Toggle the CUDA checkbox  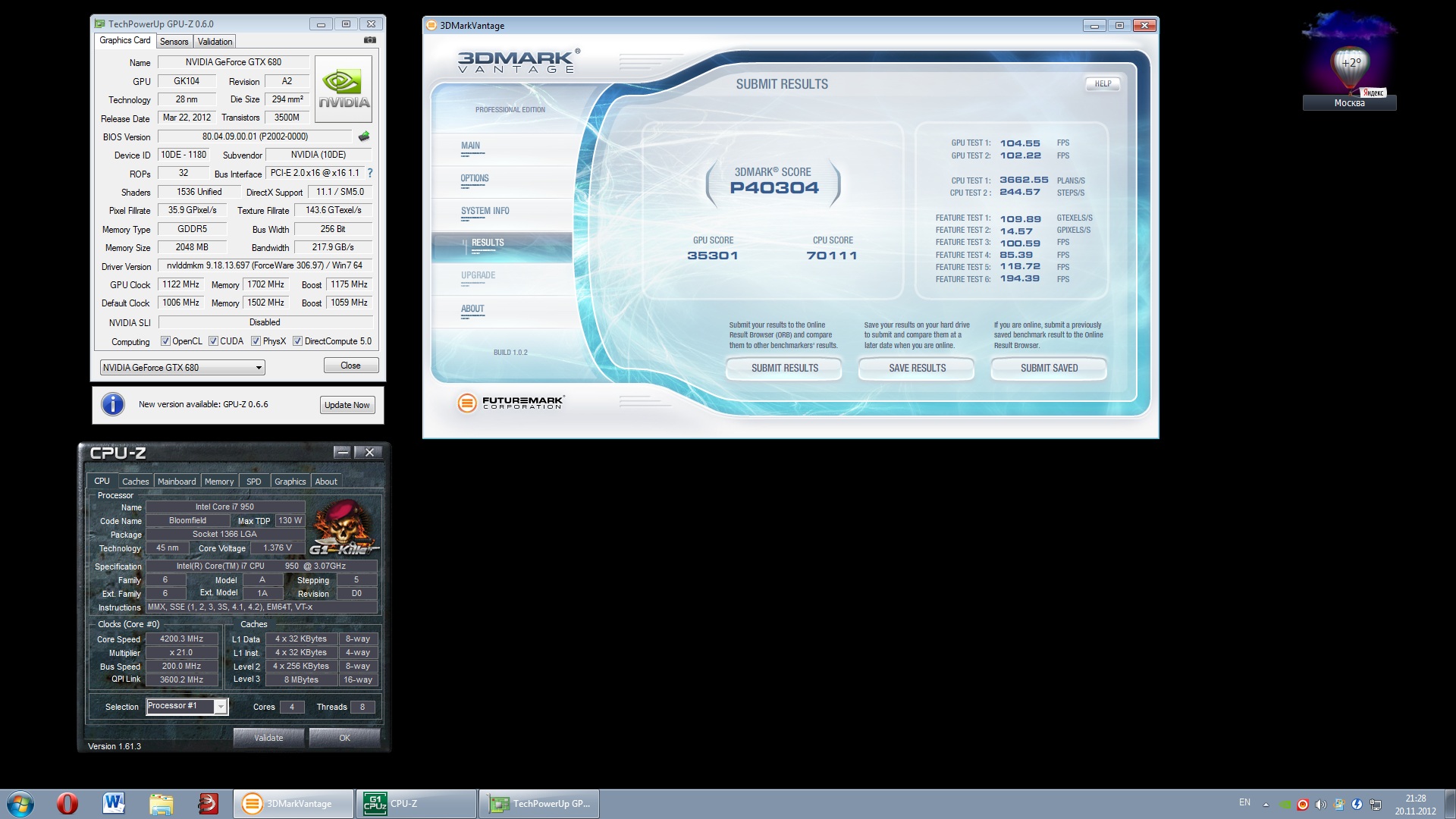(213, 341)
